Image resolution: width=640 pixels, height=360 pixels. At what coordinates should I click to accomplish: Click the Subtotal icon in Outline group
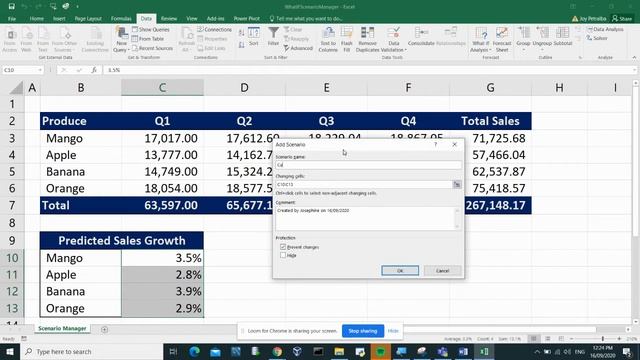tap(562, 36)
